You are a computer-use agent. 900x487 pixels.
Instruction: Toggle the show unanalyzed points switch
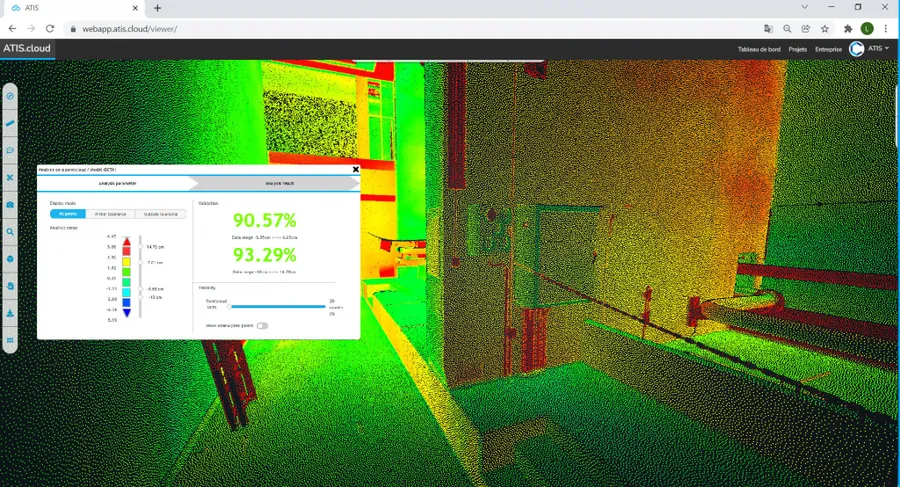click(x=262, y=326)
